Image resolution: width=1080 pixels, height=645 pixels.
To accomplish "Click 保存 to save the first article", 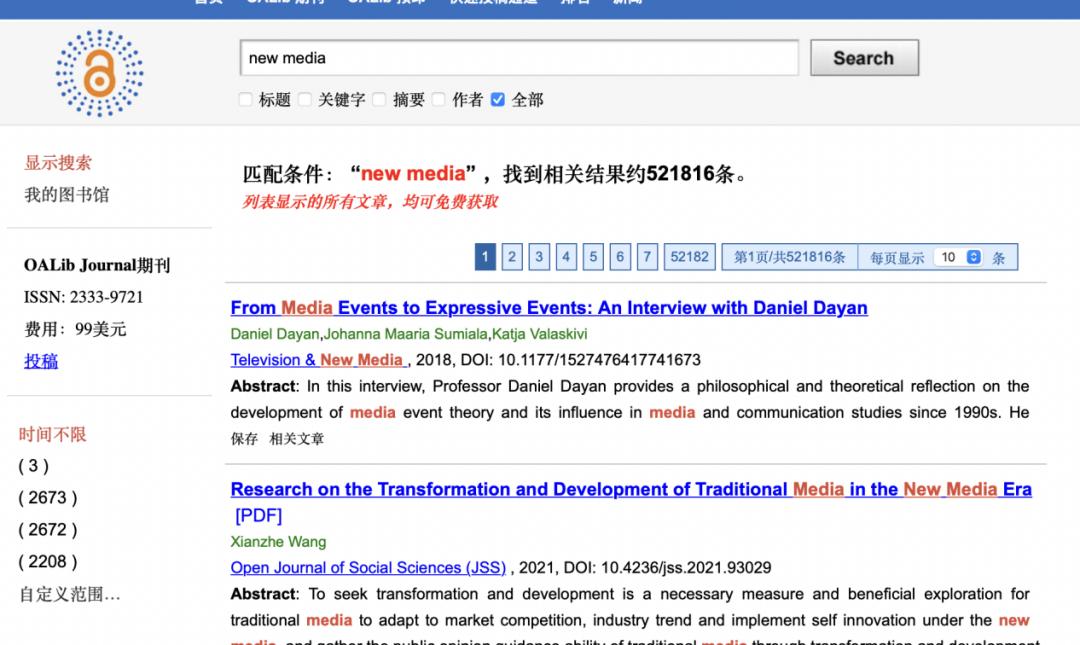I will 246,438.
